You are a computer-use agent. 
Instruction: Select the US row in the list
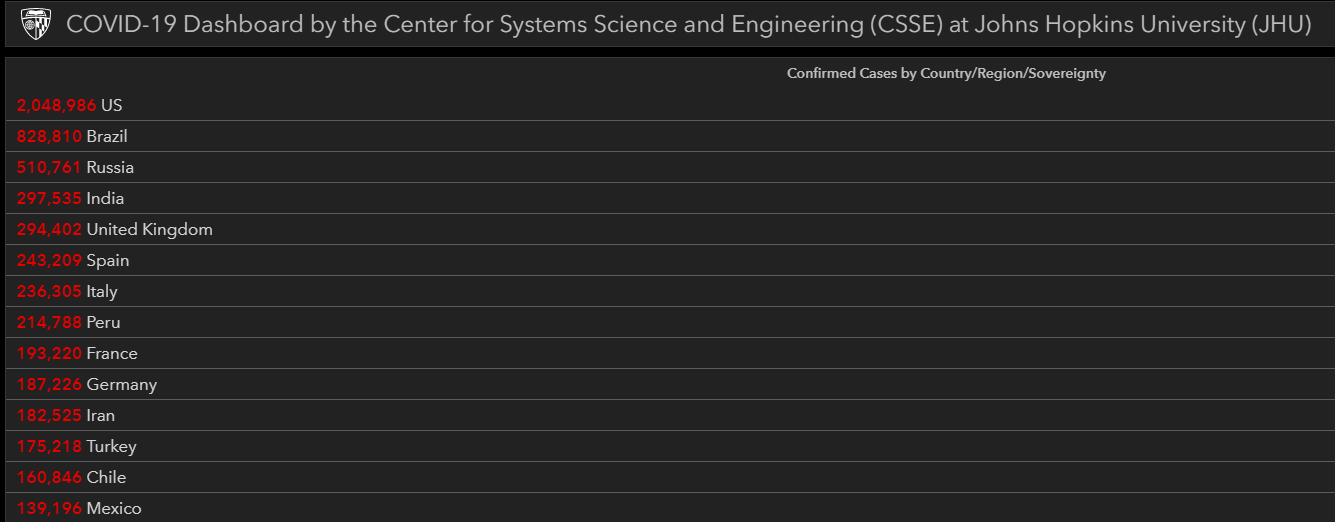click(670, 105)
